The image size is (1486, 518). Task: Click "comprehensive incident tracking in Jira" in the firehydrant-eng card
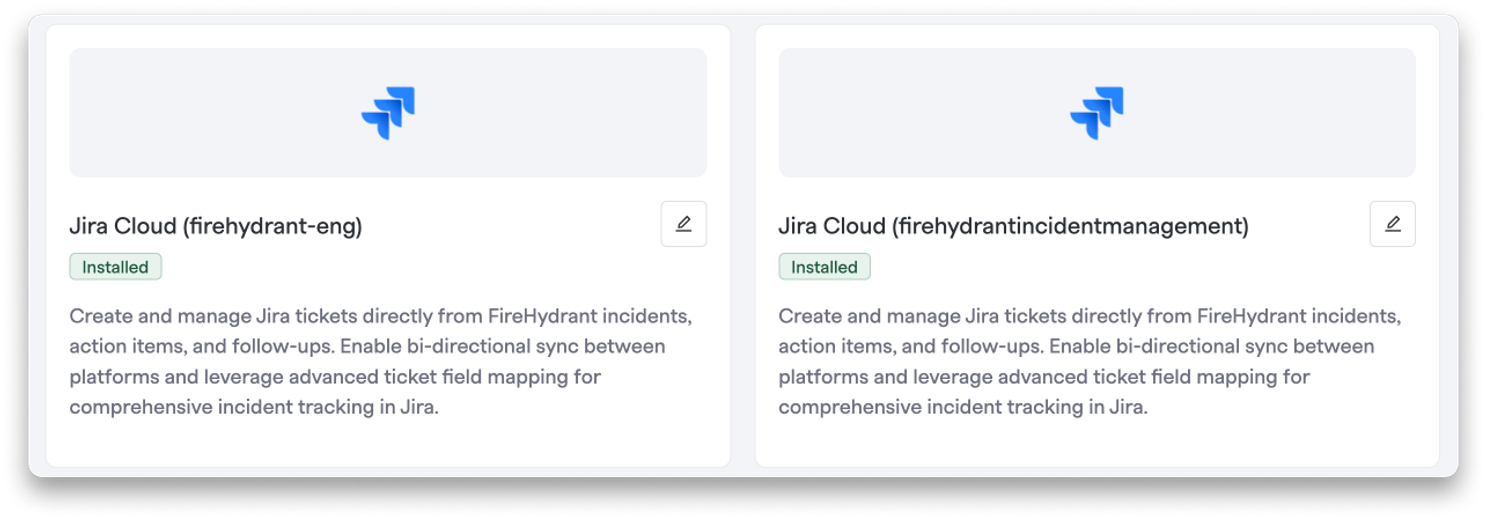pos(252,408)
